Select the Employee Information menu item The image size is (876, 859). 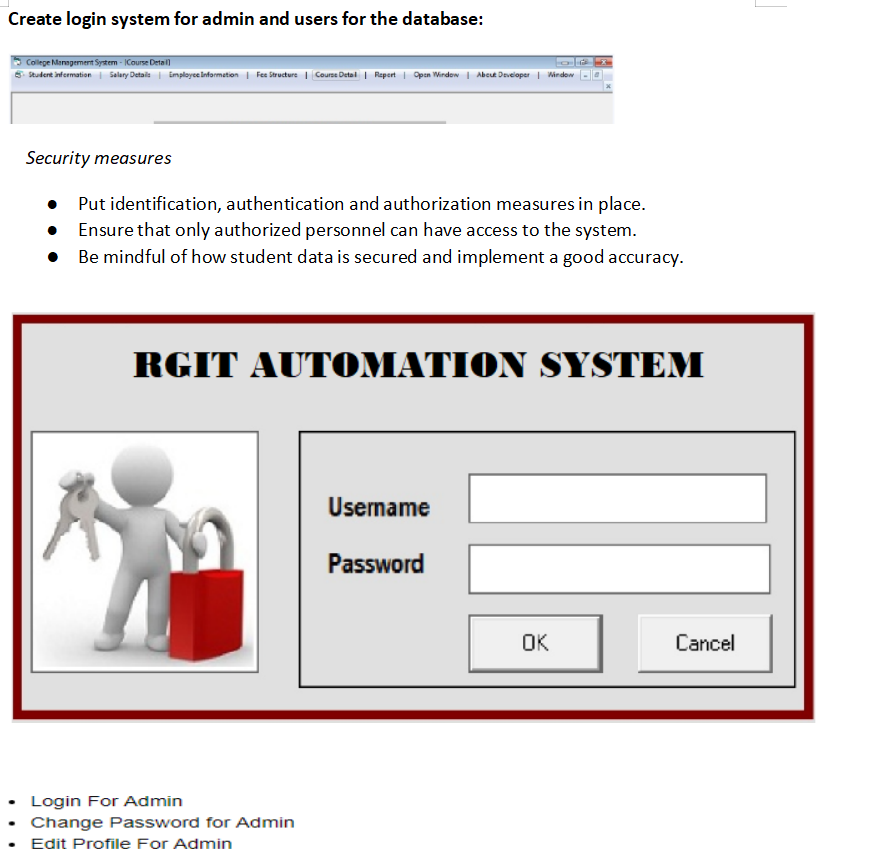coord(204,75)
